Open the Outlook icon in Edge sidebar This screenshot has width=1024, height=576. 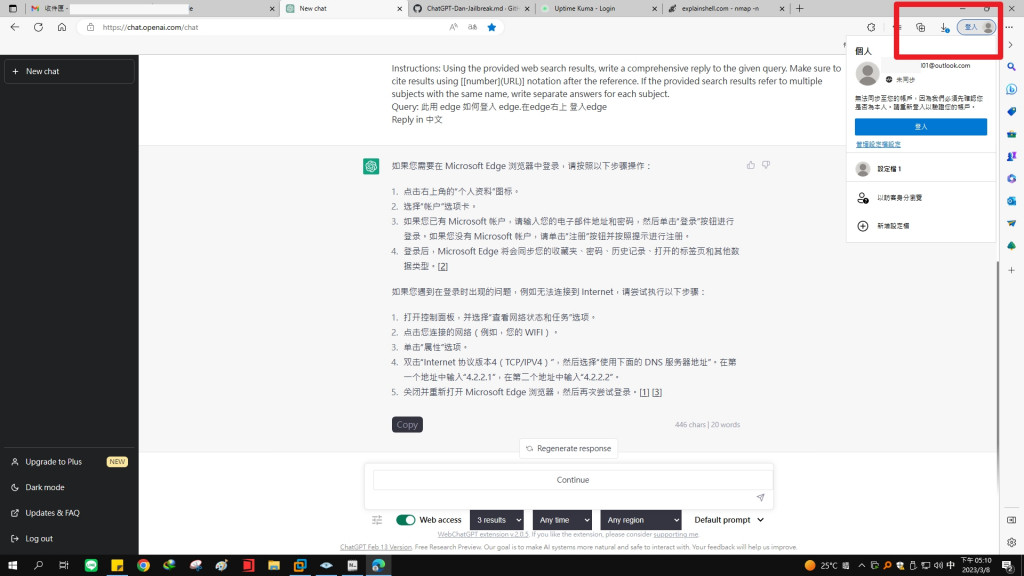pos(1012,201)
